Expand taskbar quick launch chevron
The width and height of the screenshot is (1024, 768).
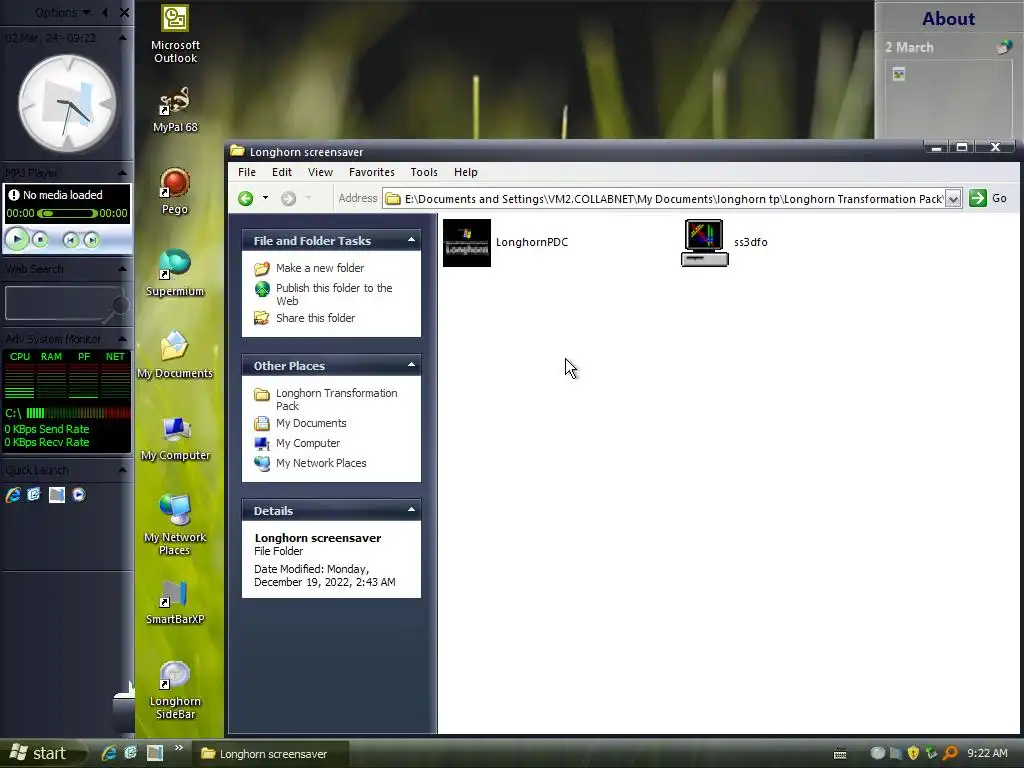[179, 748]
